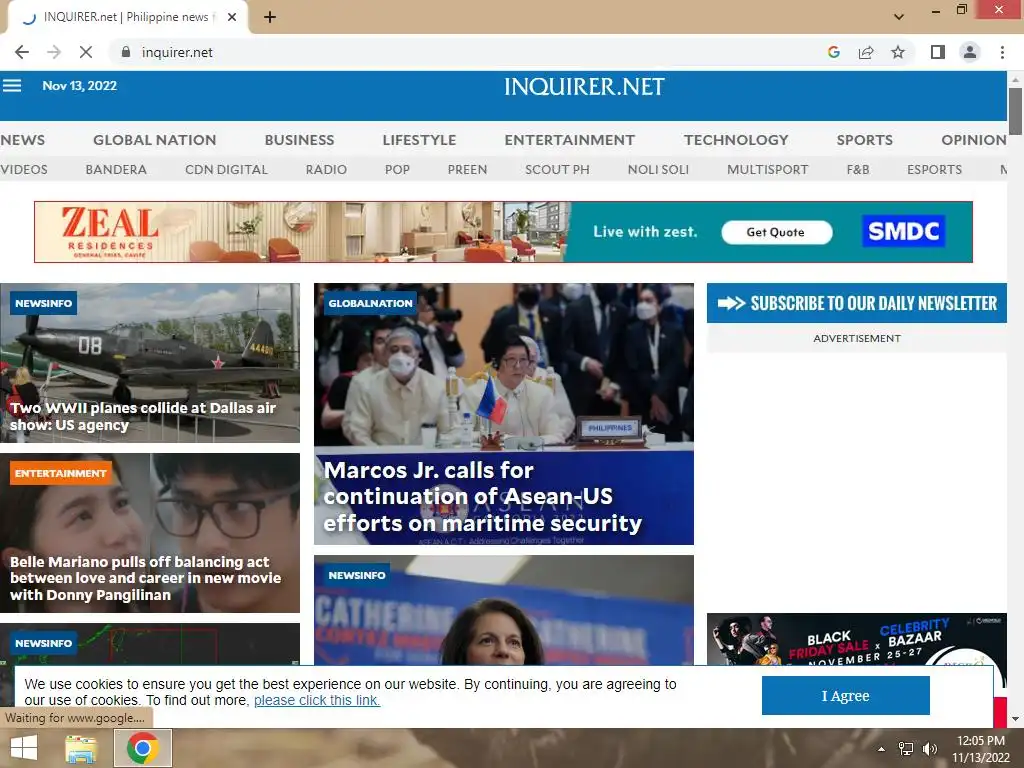Go to BANDERA link
1024x768 pixels.
click(x=116, y=169)
